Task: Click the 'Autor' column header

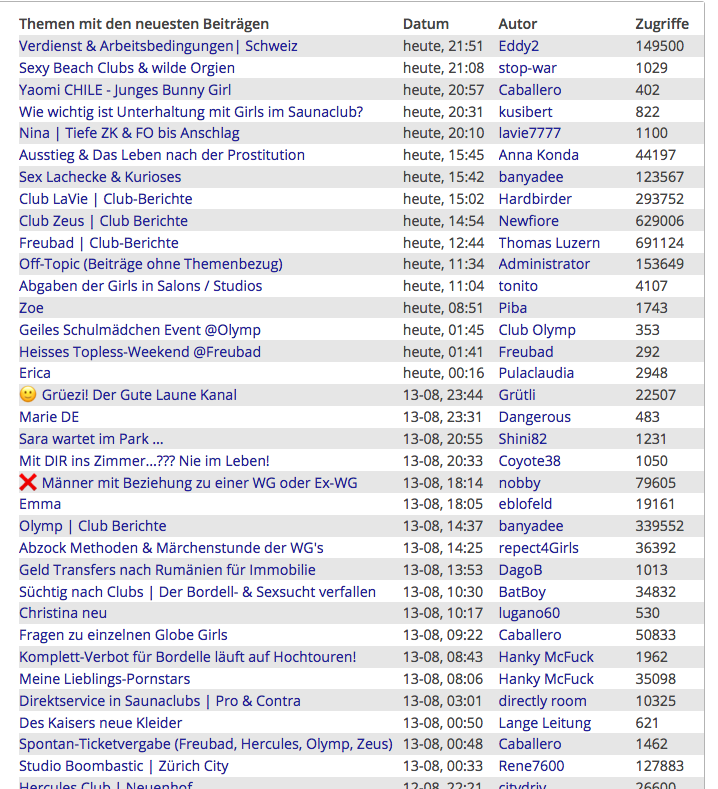Action: (518, 24)
